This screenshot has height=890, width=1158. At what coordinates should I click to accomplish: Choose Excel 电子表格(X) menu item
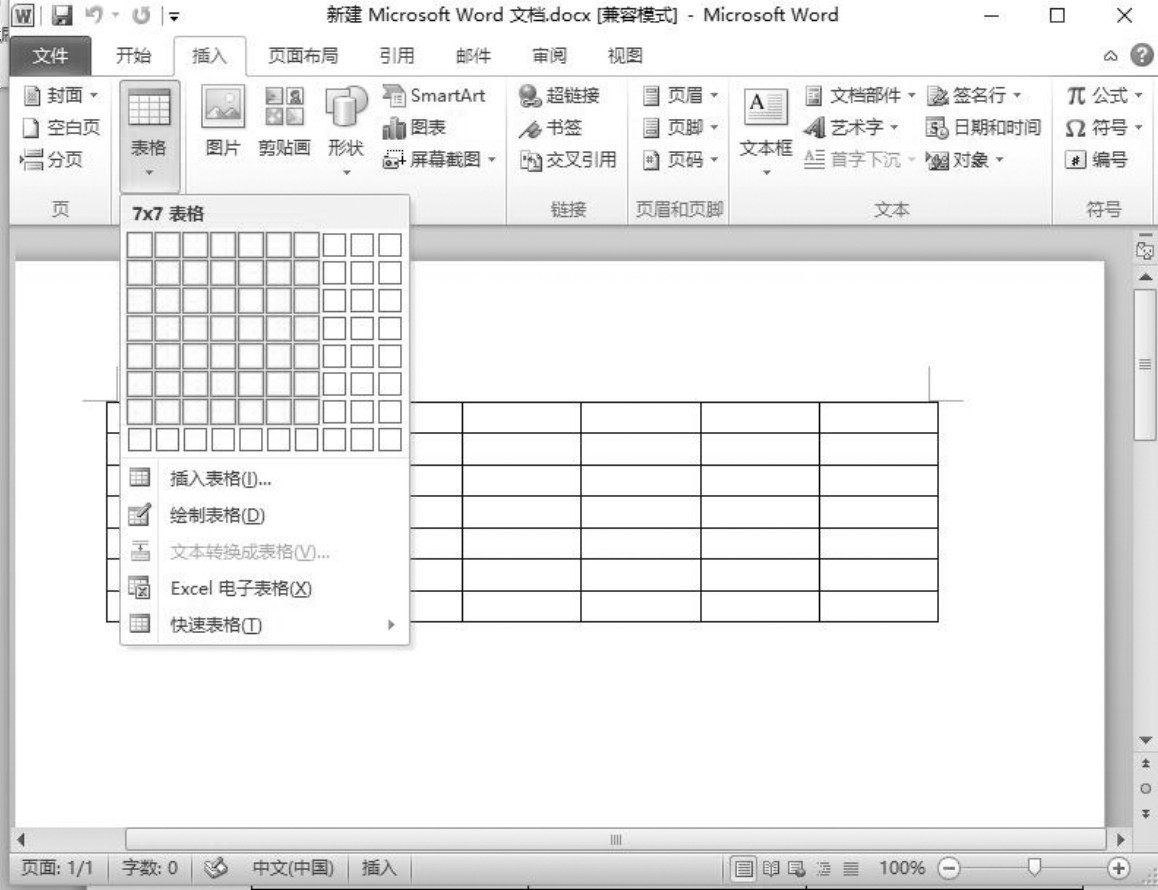pos(264,588)
